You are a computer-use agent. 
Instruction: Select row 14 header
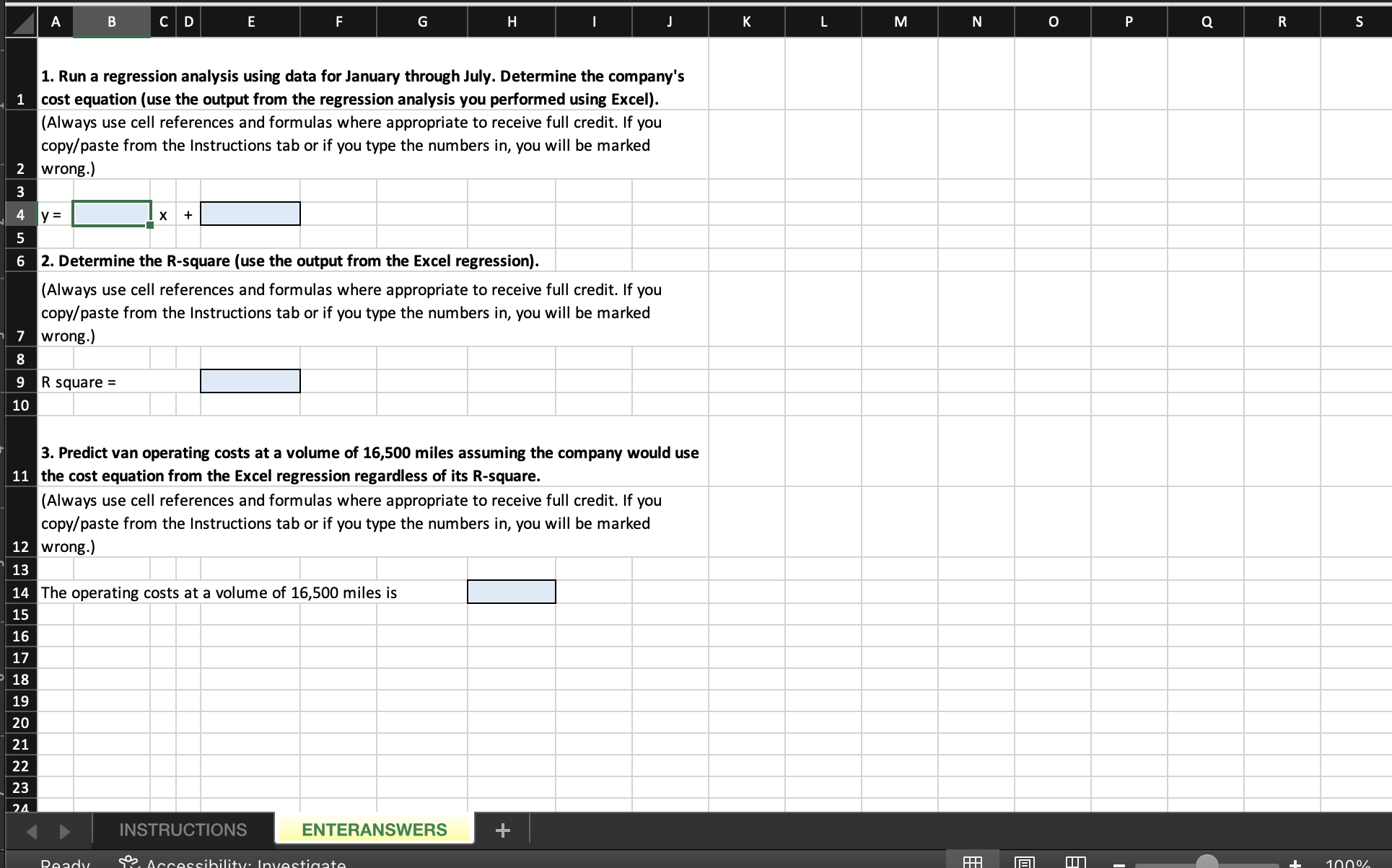(x=20, y=592)
